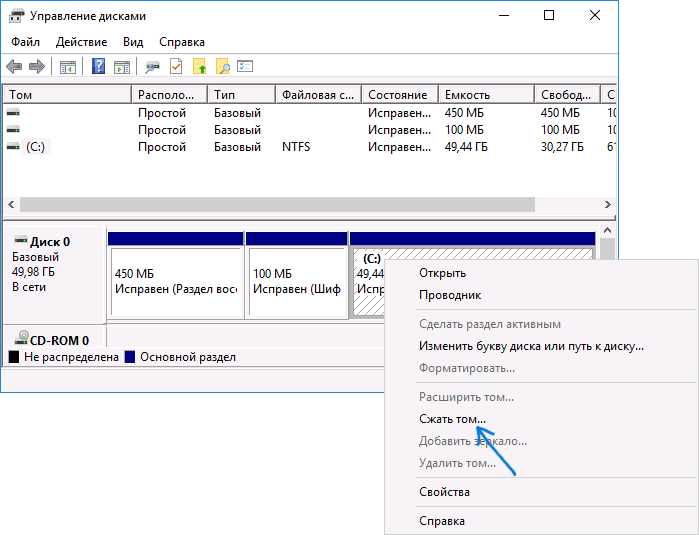Click the show/hide console tree icon
The height and width of the screenshot is (535, 699).
tap(68, 67)
